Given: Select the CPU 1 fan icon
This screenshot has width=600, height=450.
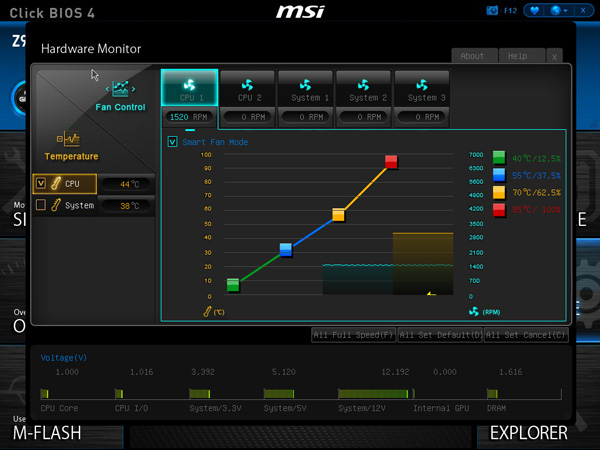Looking at the screenshot, I should [x=189, y=85].
